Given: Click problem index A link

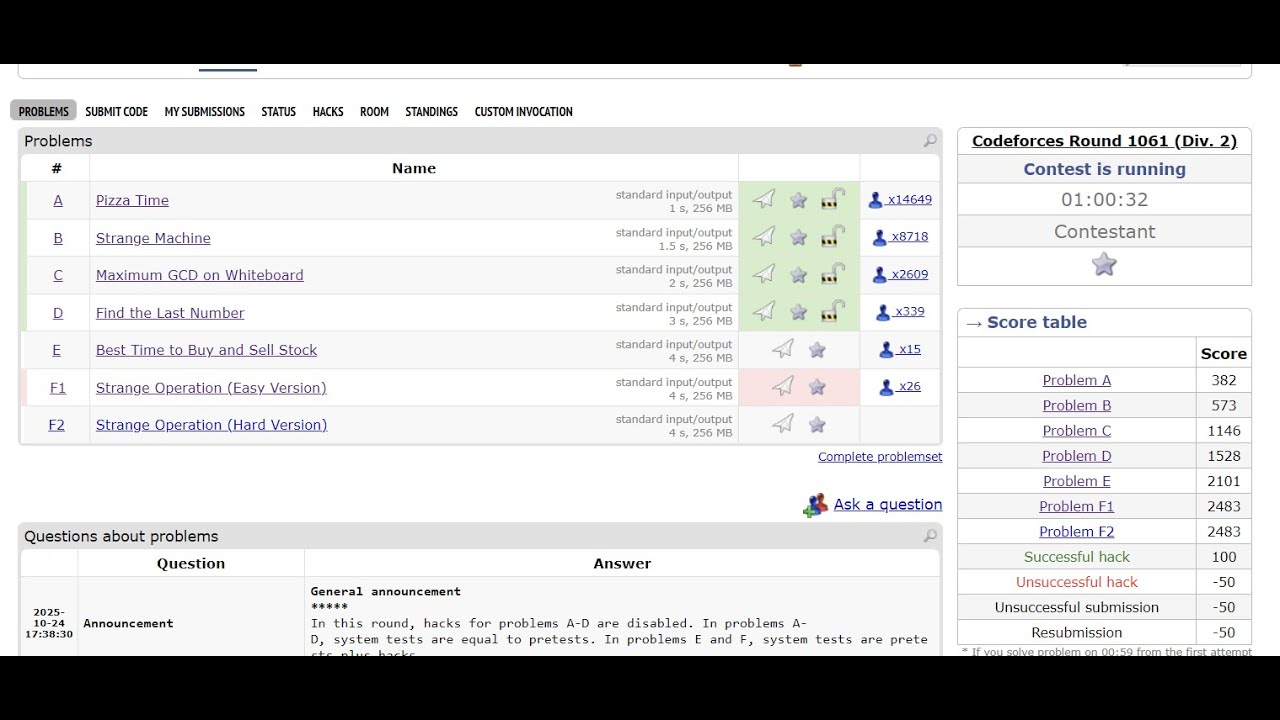Looking at the screenshot, I should click(x=58, y=200).
